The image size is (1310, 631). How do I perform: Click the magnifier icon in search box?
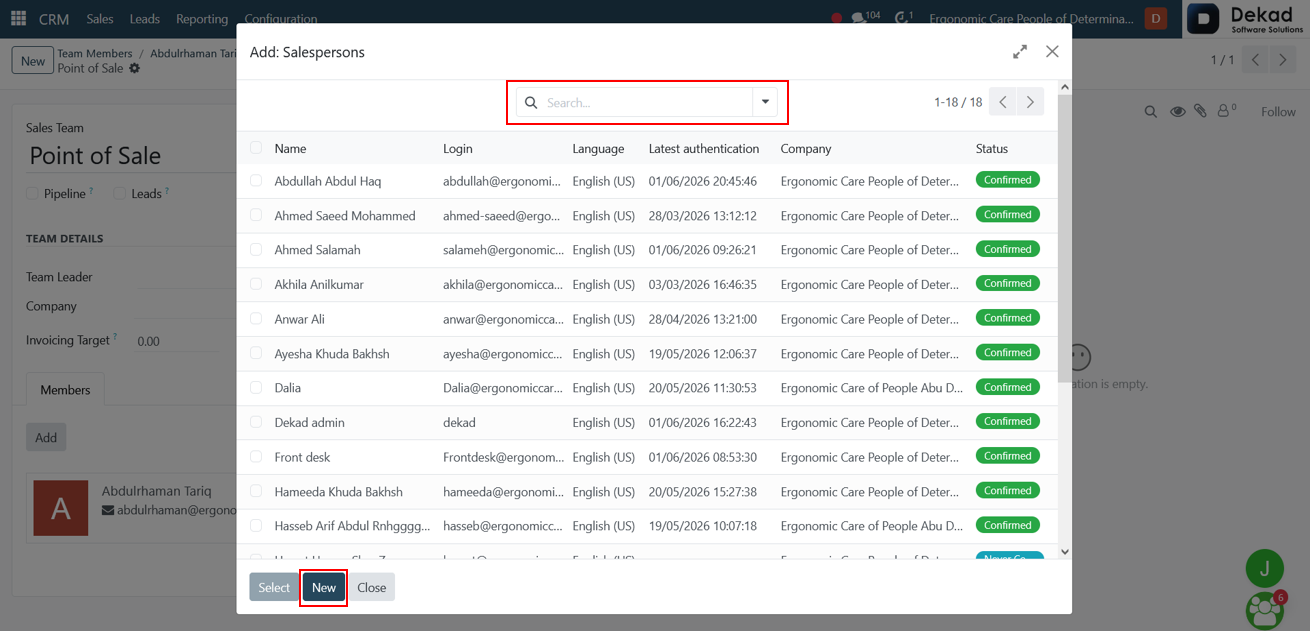click(531, 103)
